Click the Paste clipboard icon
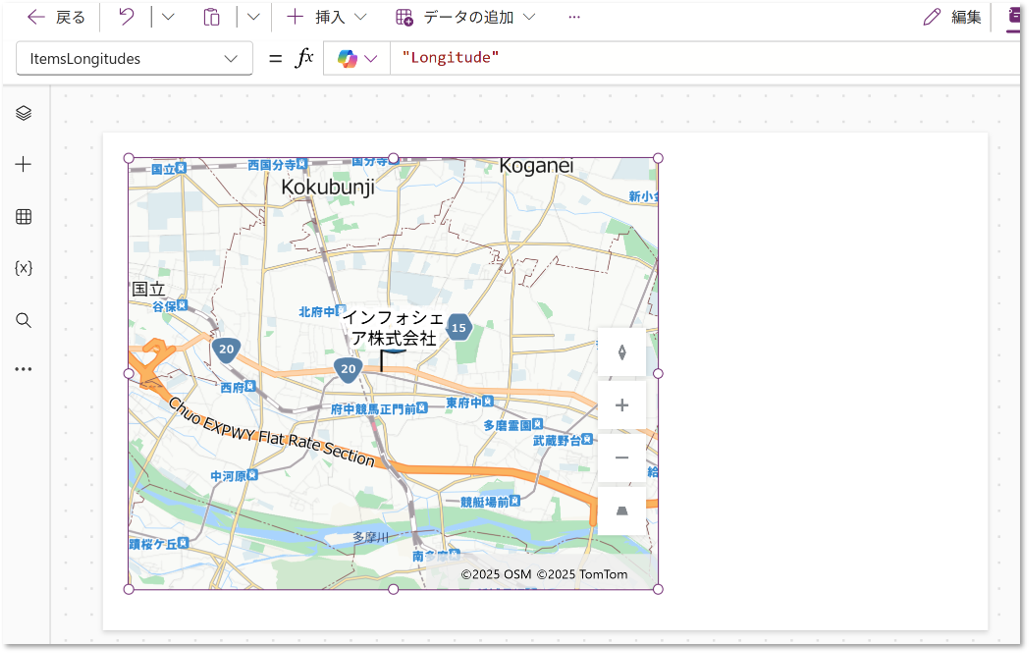This screenshot has width=1029, height=653. 211,17
